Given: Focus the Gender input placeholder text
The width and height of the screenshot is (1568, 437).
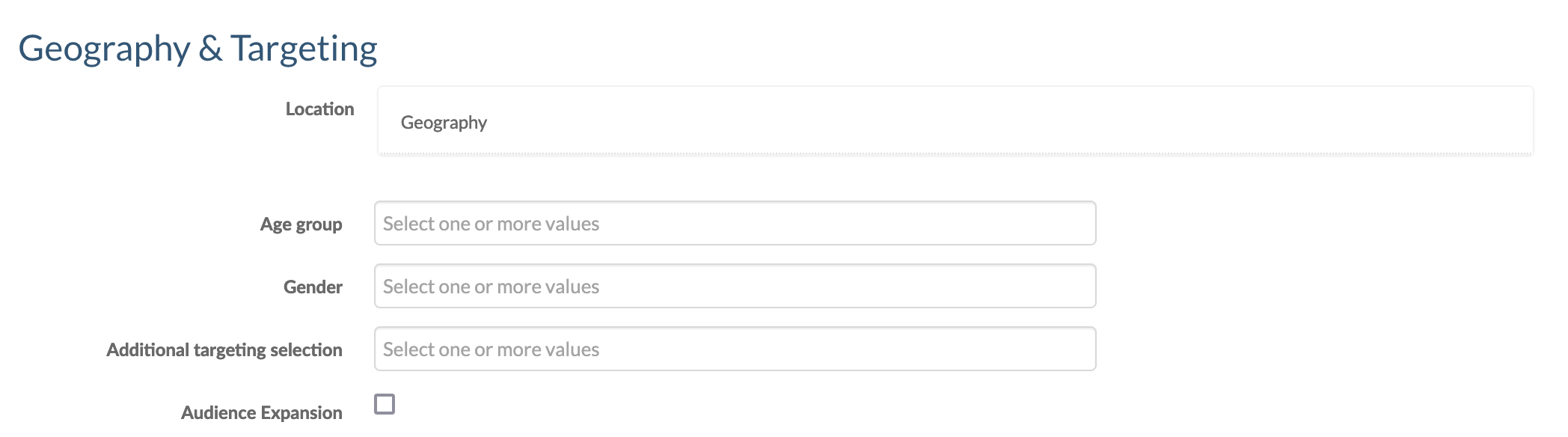Looking at the screenshot, I should click(x=491, y=287).
